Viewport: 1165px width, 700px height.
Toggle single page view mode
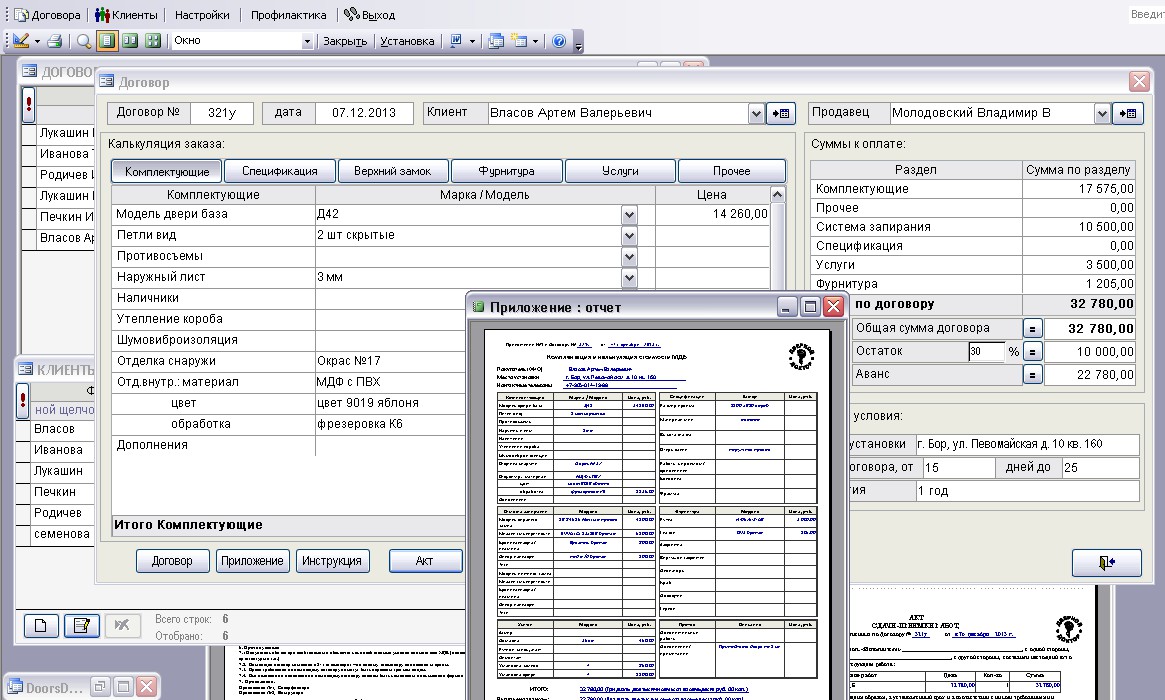tap(107, 41)
